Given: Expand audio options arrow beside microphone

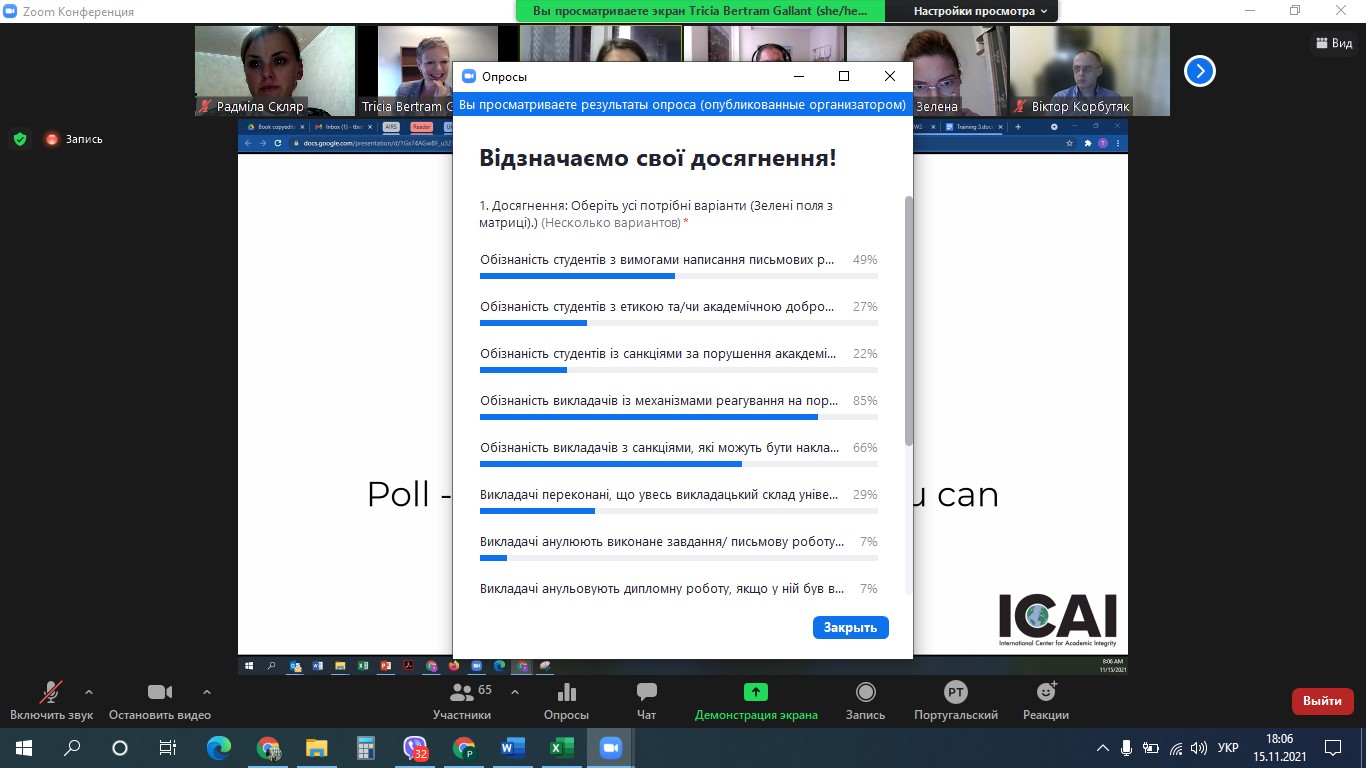Looking at the screenshot, I should (x=89, y=691).
